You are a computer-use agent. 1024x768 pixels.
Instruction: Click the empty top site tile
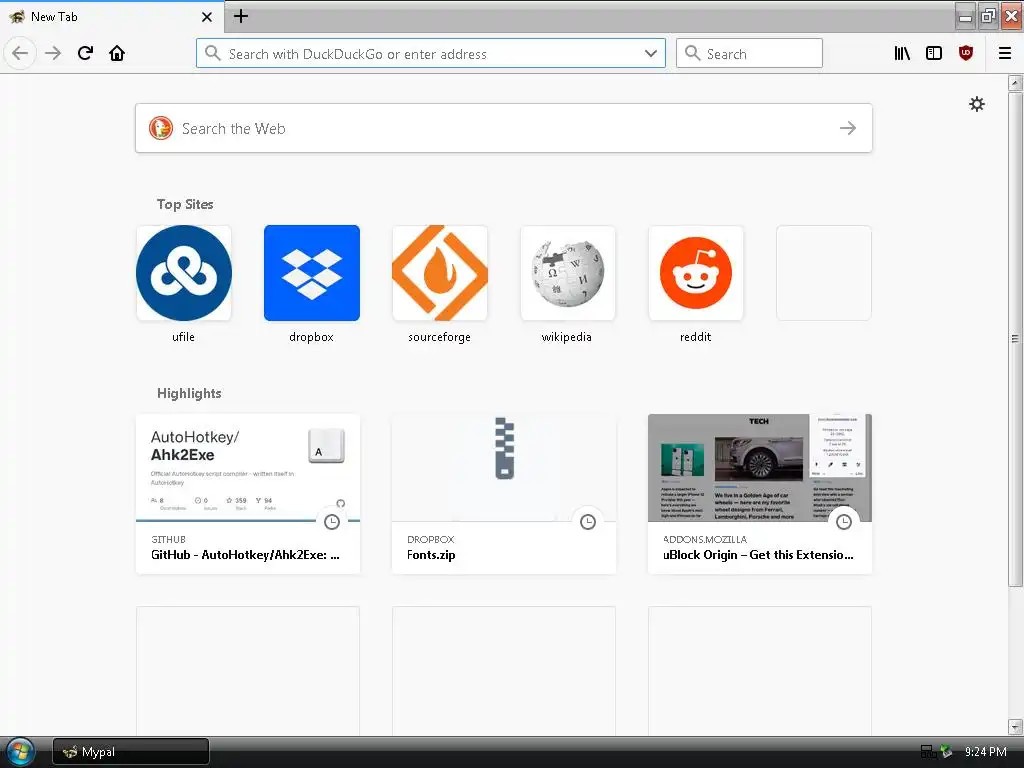coord(824,273)
